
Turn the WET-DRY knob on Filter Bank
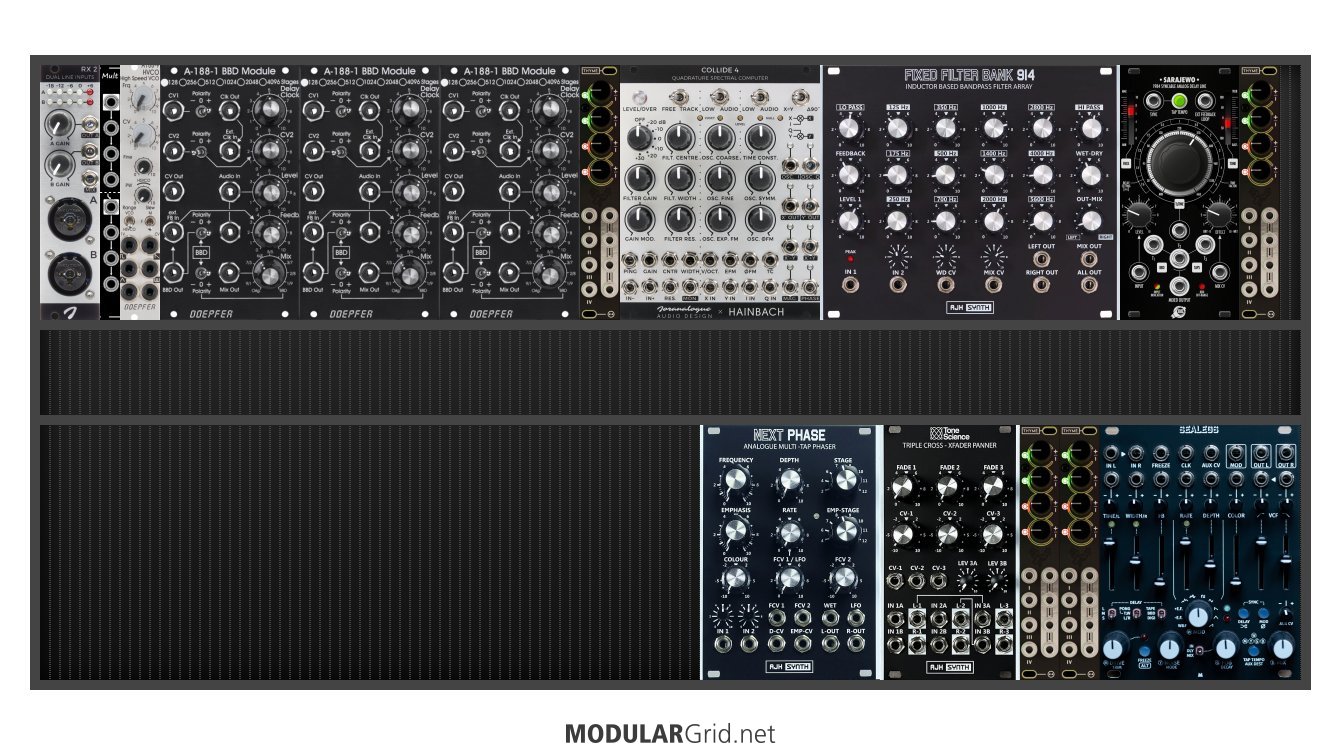click(x=1090, y=174)
